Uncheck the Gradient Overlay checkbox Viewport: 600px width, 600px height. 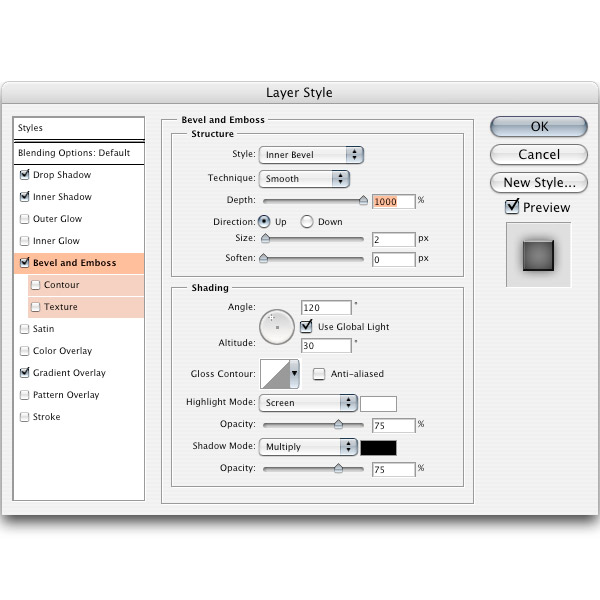click(24, 373)
